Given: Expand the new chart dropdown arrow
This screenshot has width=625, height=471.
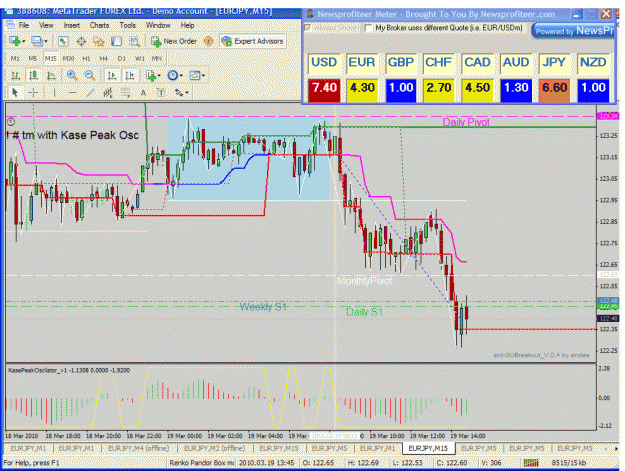Looking at the screenshot, I should 24,41.
